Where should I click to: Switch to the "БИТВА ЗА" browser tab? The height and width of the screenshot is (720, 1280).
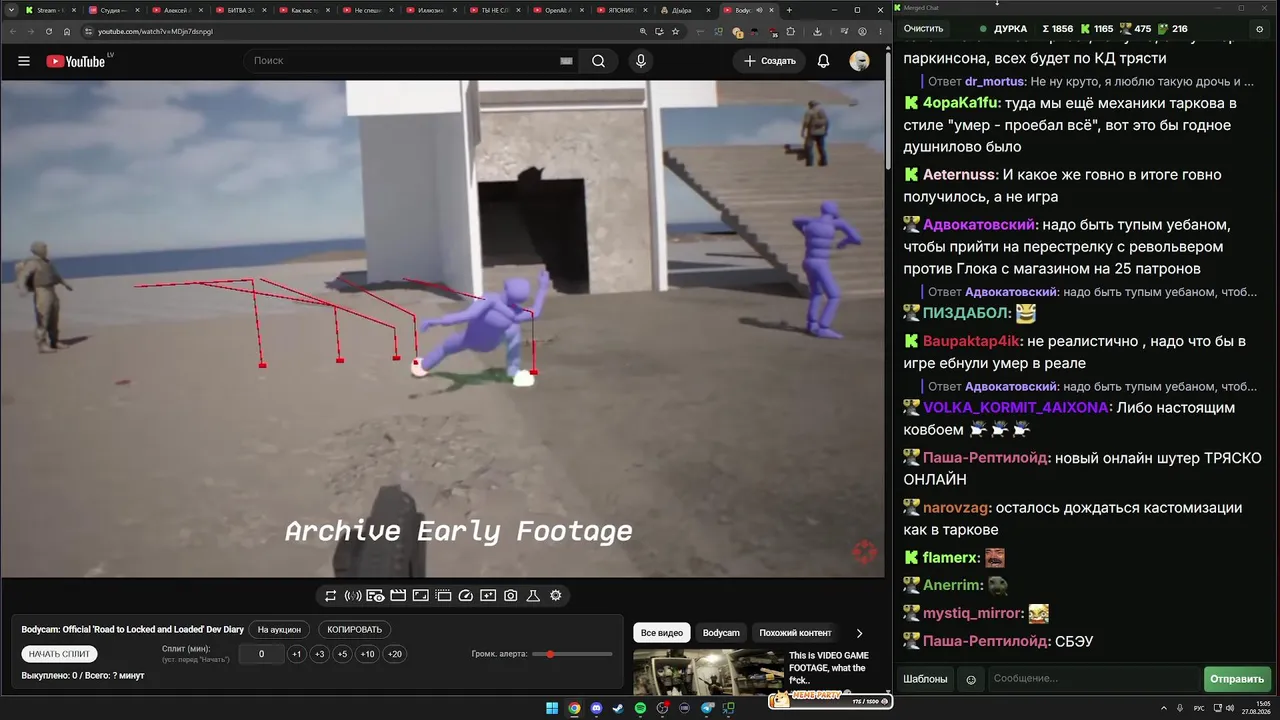(240, 10)
